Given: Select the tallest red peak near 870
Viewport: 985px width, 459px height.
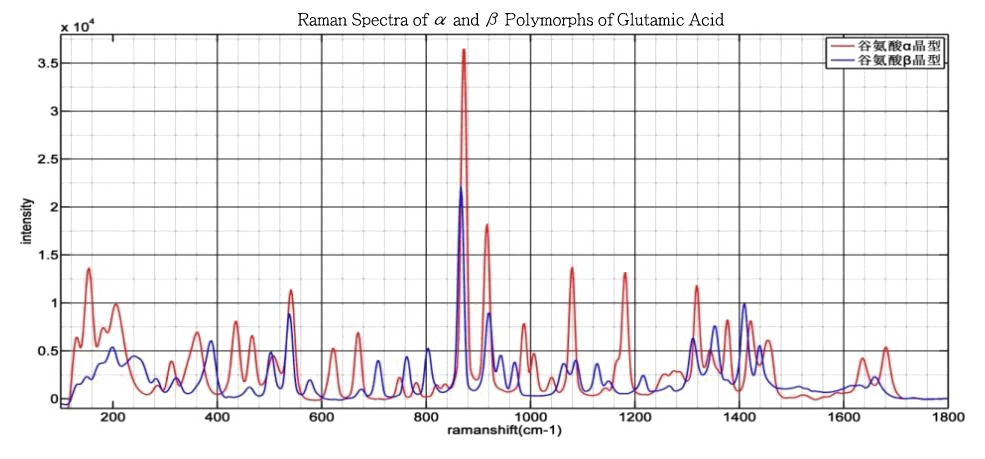Looking at the screenshot, I should [464, 50].
